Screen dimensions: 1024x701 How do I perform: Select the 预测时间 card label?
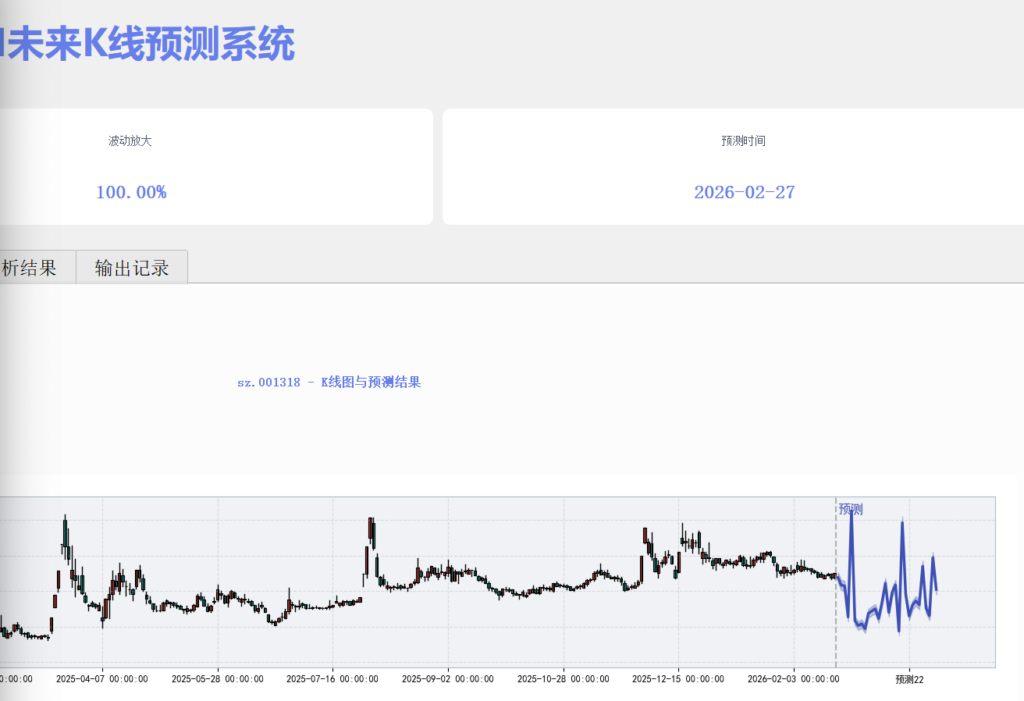pos(743,141)
